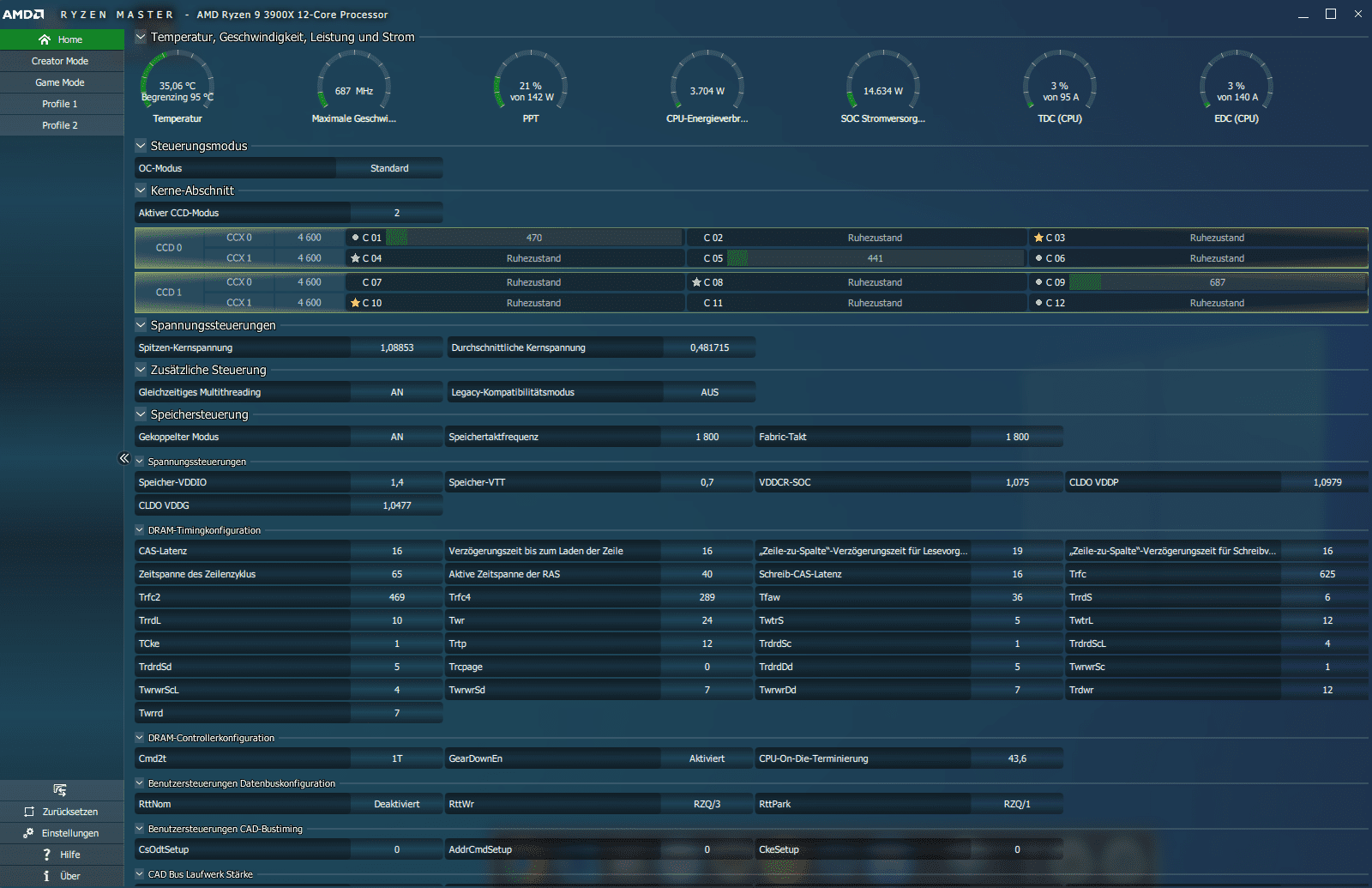Click the OC-Modus value Standard

pyautogui.click(x=389, y=168)
